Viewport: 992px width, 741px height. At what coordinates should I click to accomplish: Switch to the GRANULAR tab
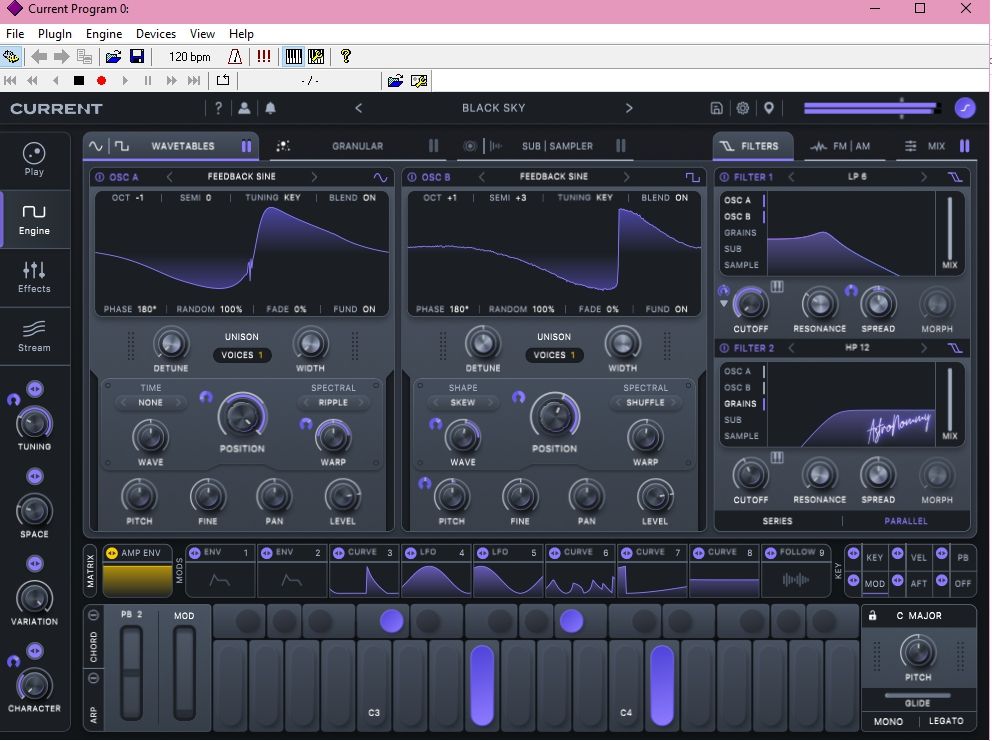pyautogui.click(x=357, y=146)
